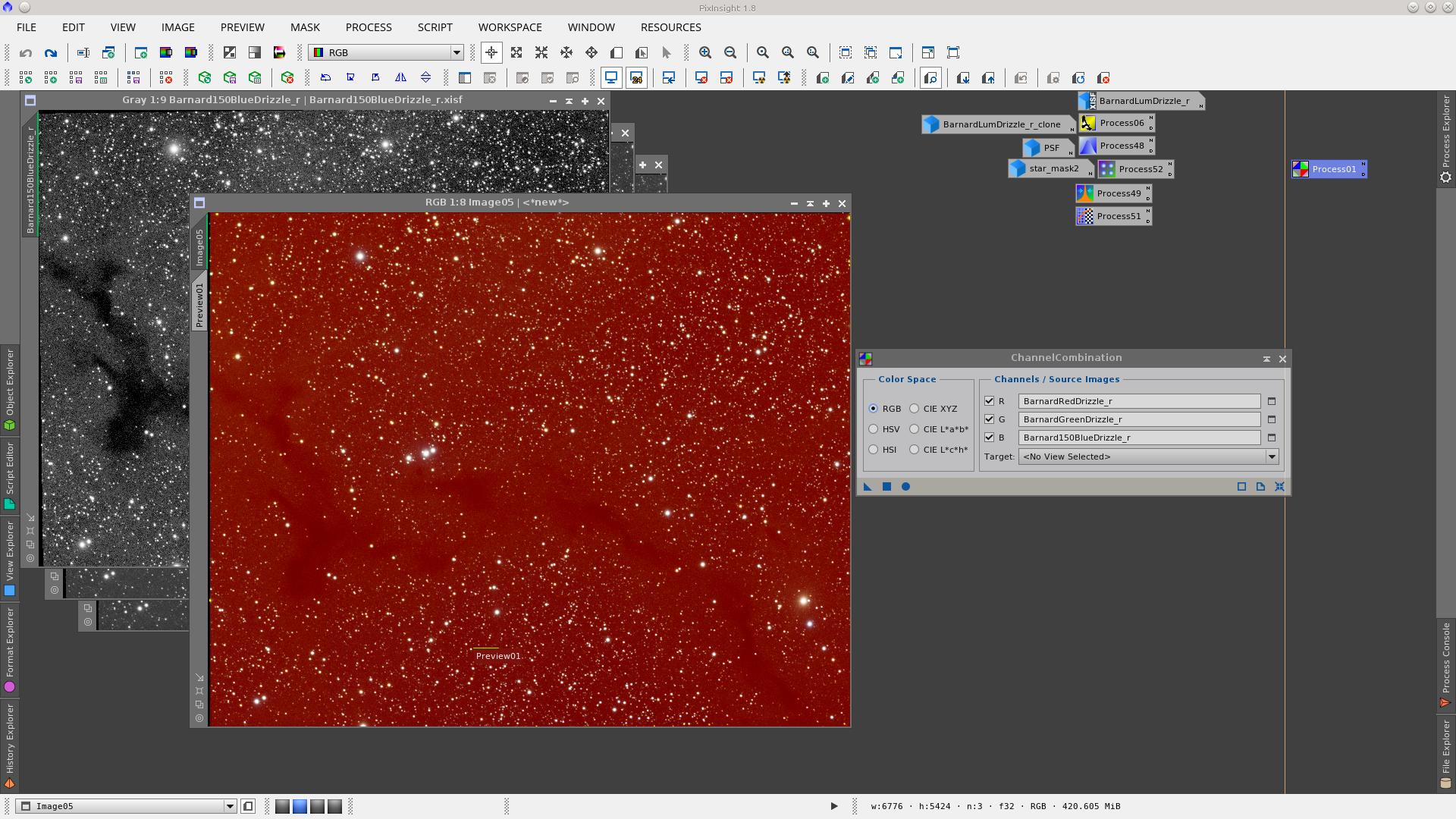Click the Redo arrow icon
This screenshot has width=1456, height=819.
point(51,52)
